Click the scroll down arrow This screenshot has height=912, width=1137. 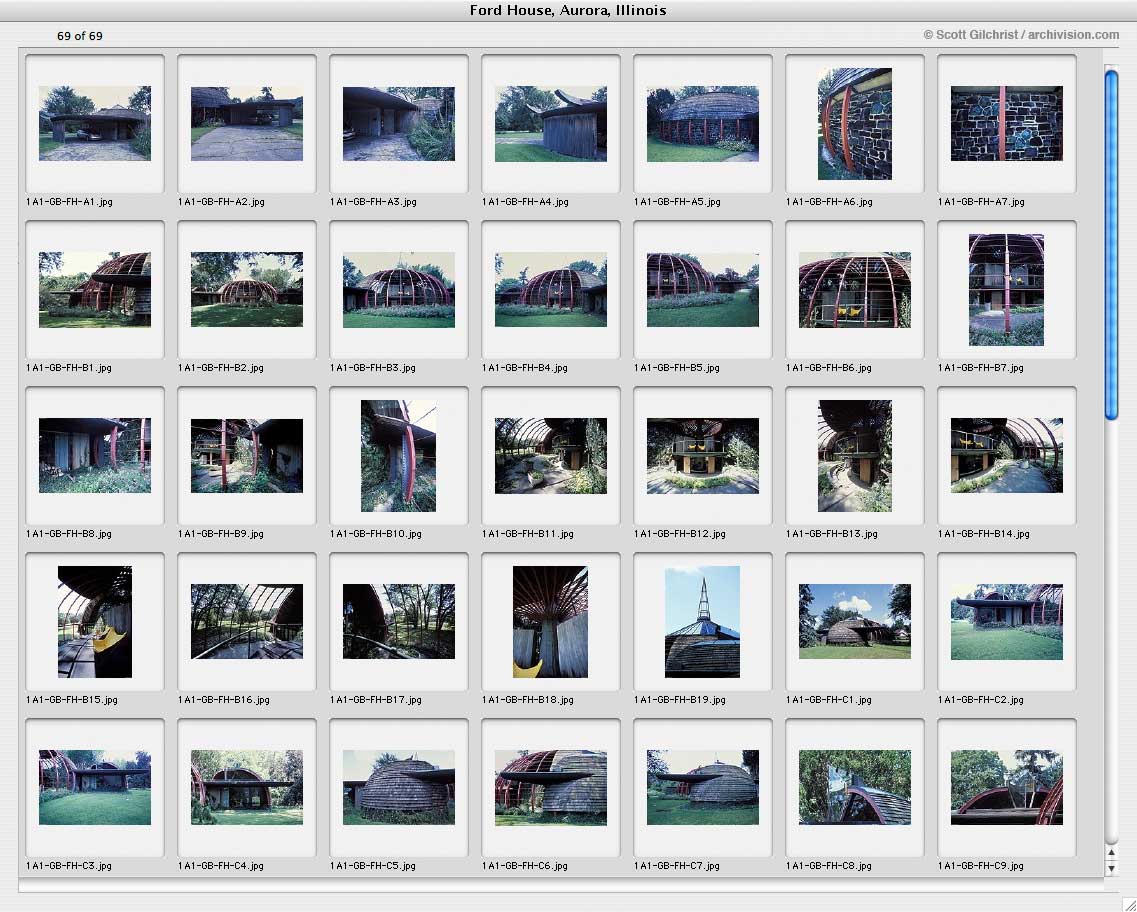coord(1112,868)
